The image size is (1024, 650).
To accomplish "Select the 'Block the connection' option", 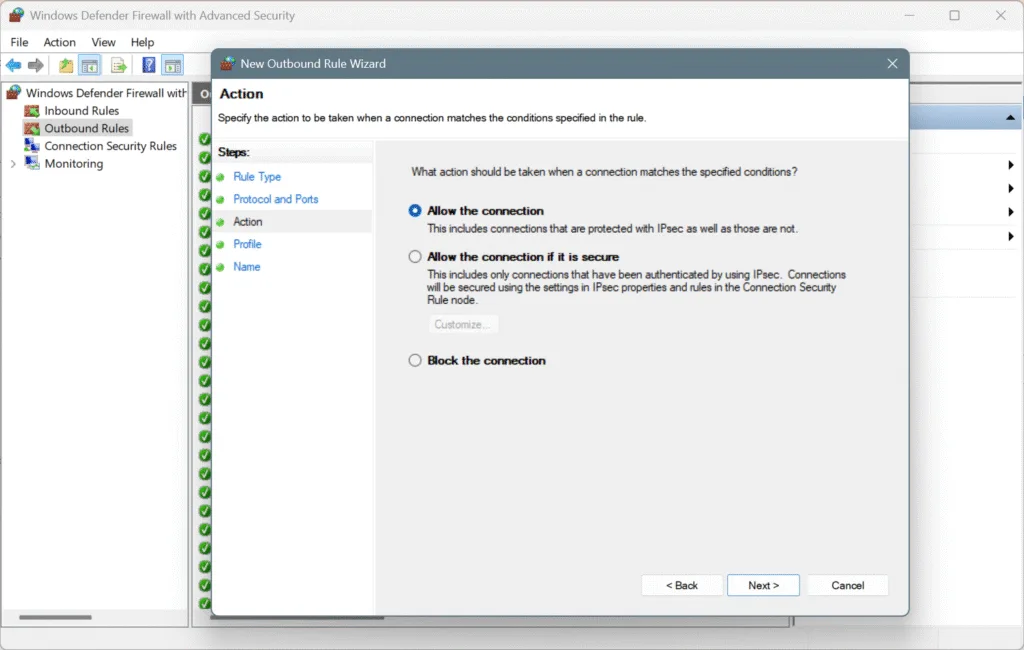I will [415, 361].
